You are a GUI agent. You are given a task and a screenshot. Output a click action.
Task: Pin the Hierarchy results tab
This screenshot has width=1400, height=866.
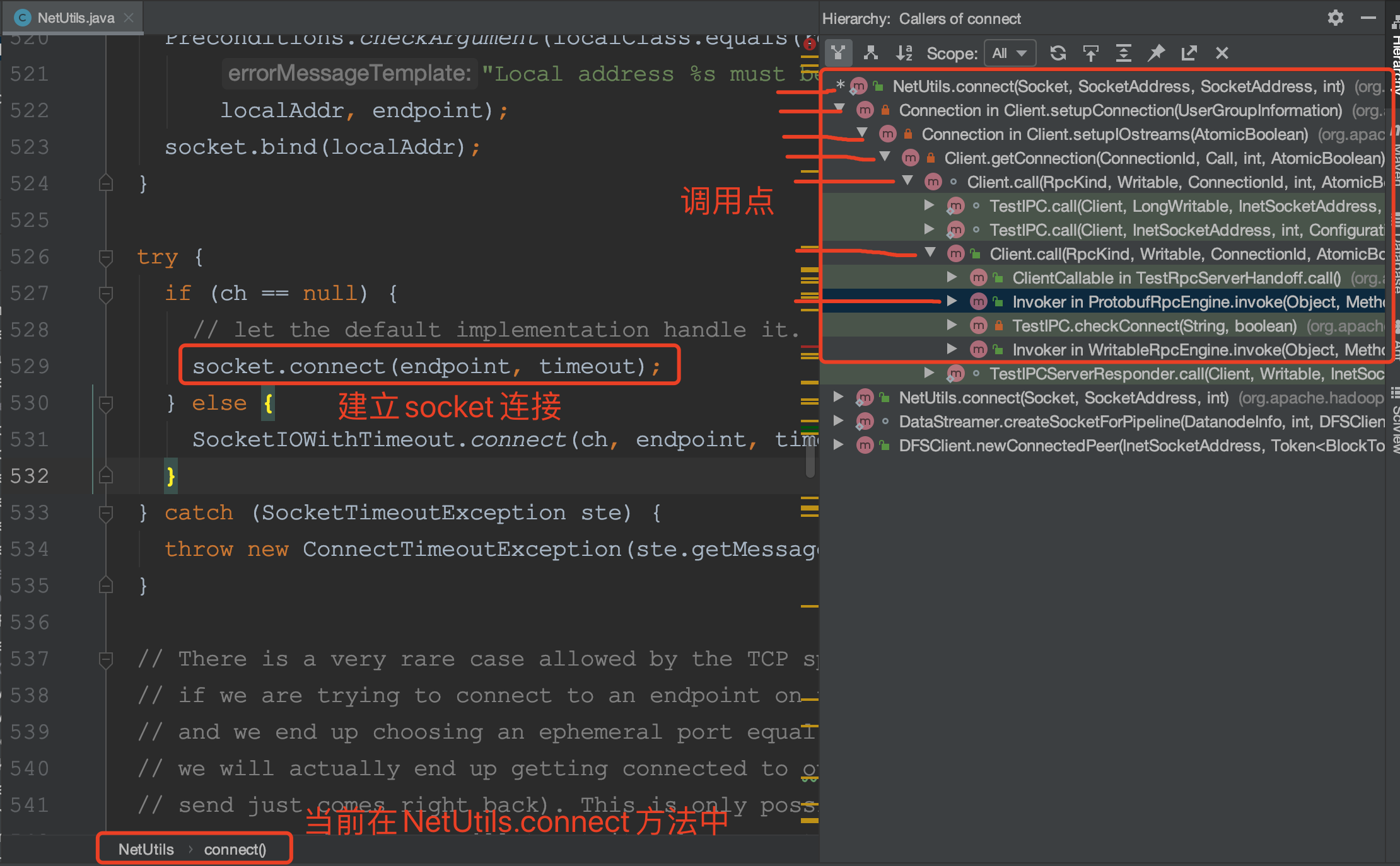point(1157,53)
